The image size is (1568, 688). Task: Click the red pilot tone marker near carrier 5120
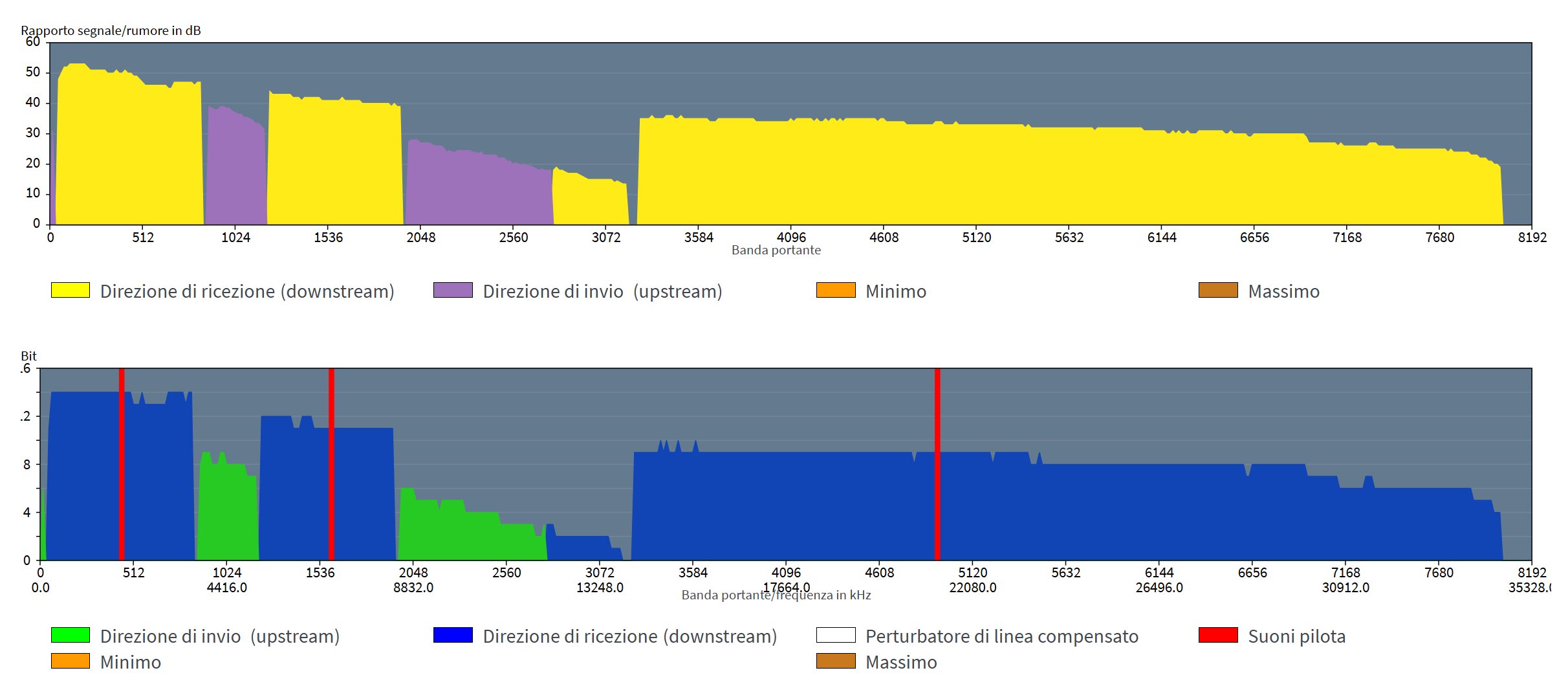click(937, 463)
